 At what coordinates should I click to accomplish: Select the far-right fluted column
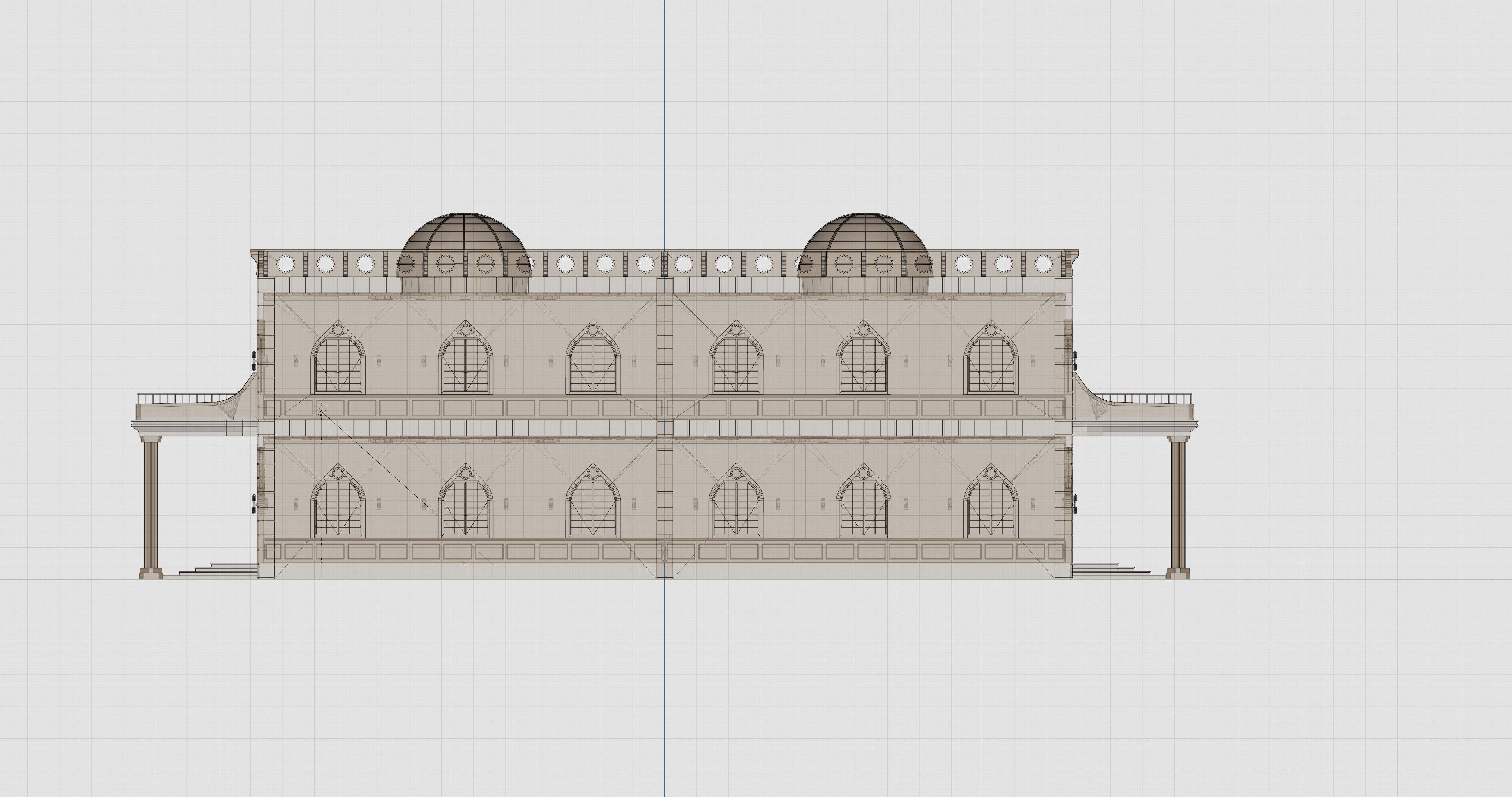pos(1178,505)
